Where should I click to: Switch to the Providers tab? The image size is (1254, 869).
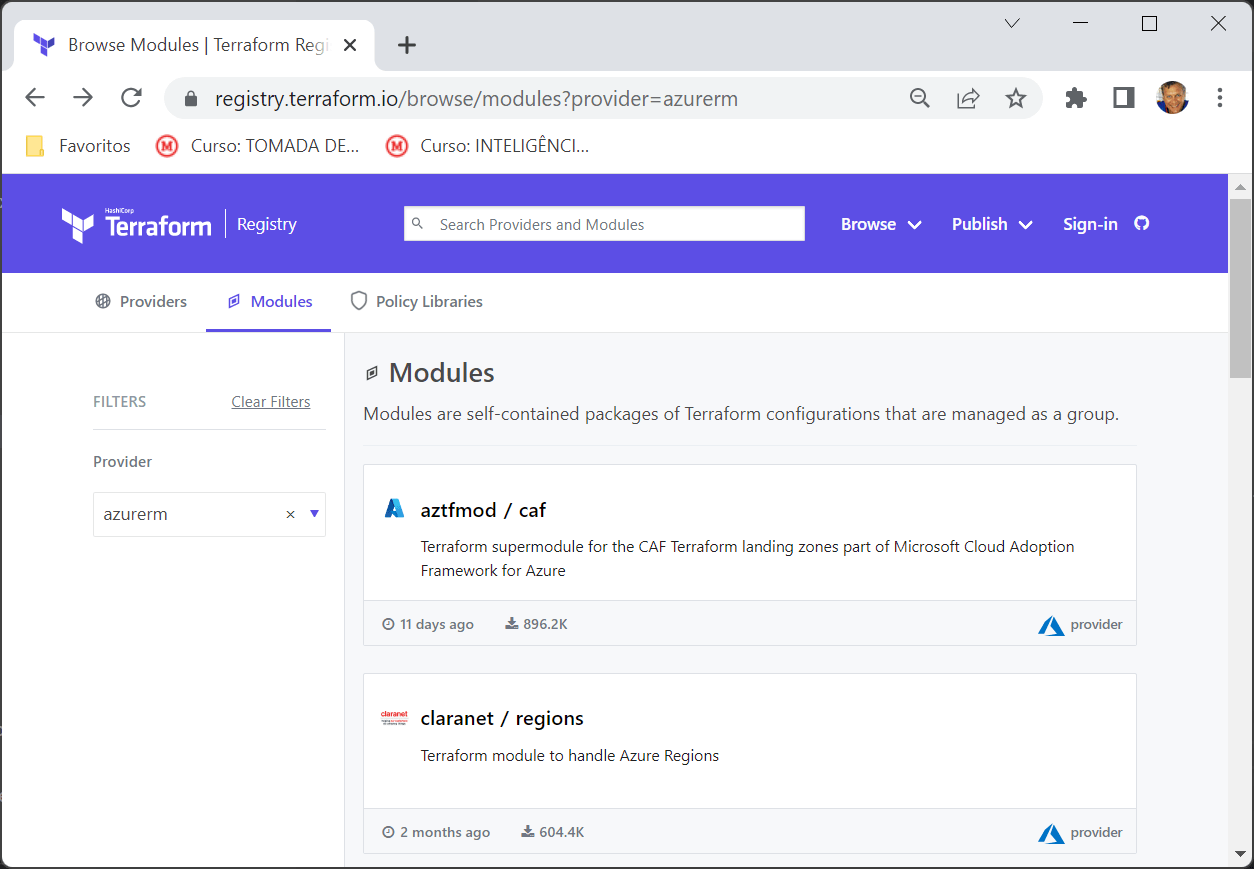pyautogui.click(x=141, y=301)
